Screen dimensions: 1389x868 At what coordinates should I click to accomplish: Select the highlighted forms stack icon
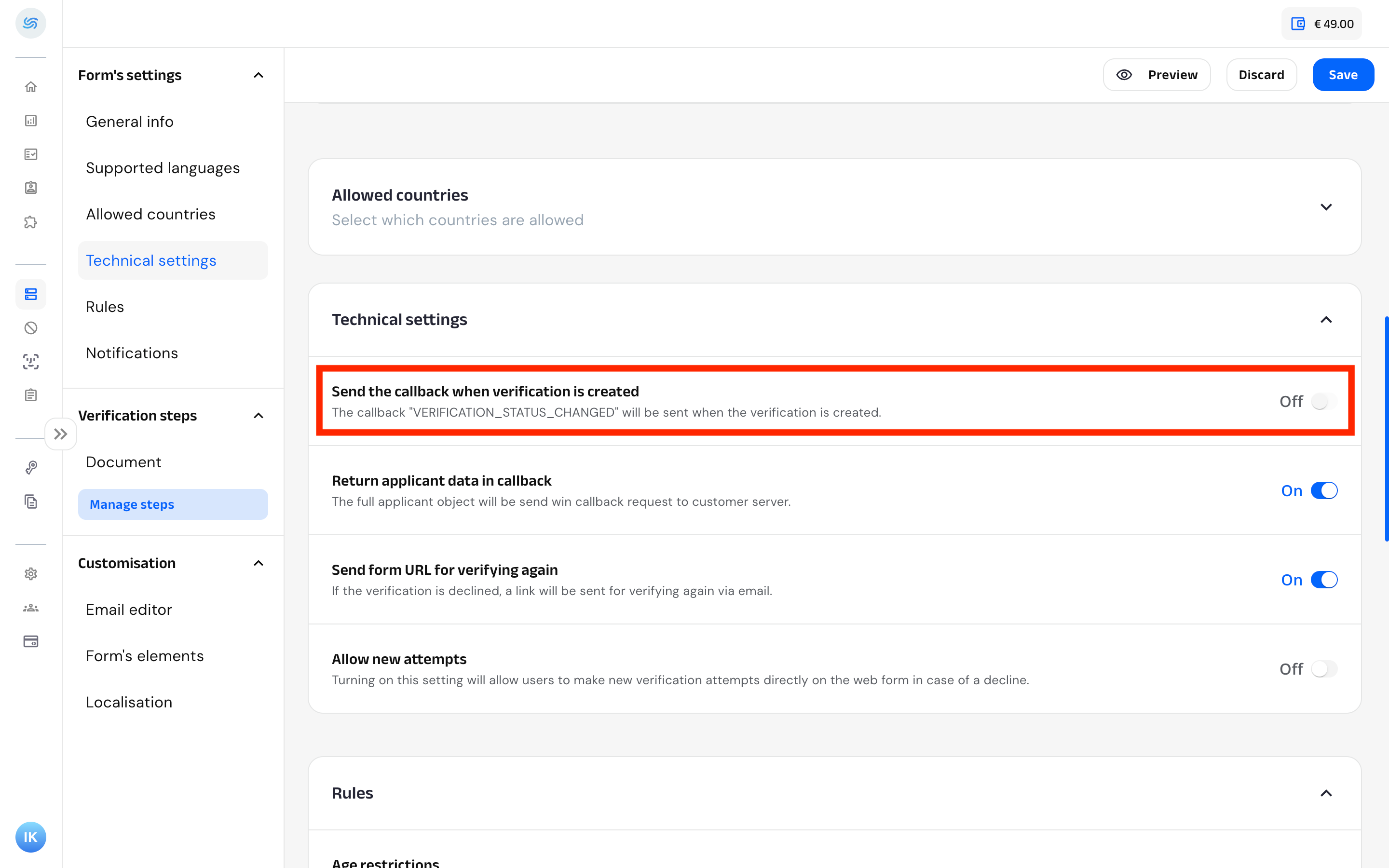click(31, 294)
